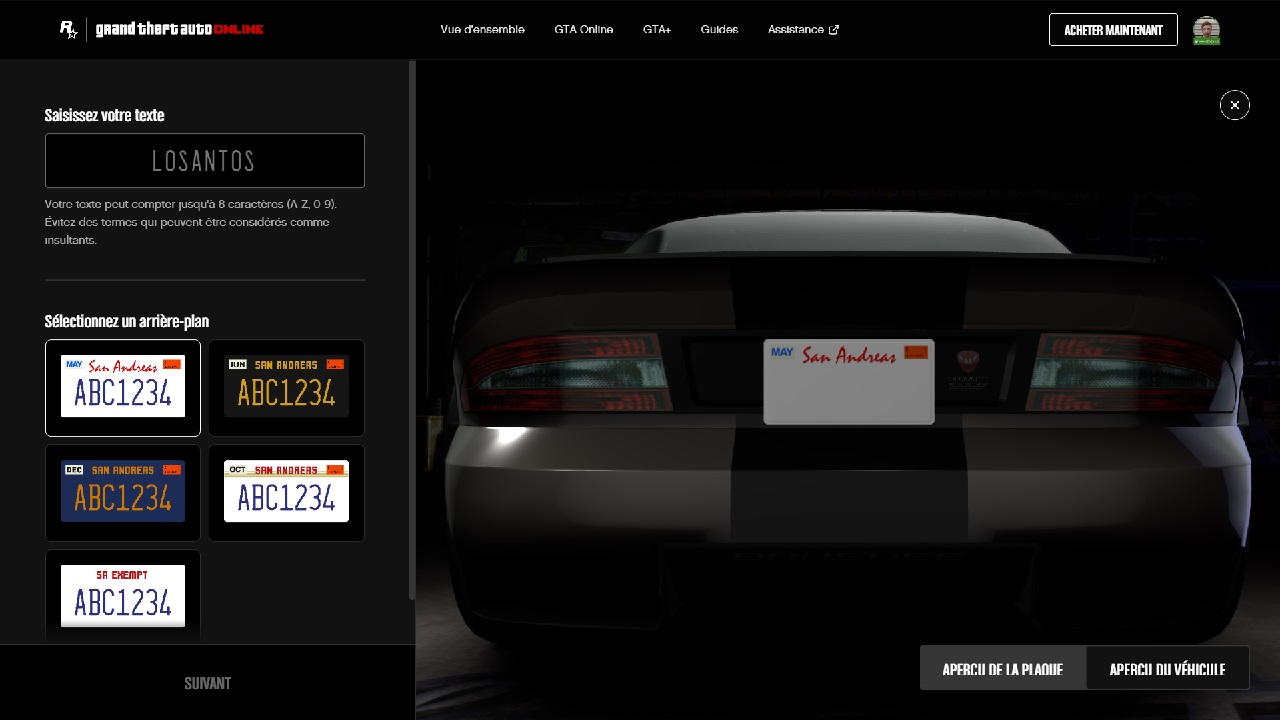Viewport: 1280px width, 720px height.
Task: Click the Grand Theft Auto Online logo
Action: point(180,30)
